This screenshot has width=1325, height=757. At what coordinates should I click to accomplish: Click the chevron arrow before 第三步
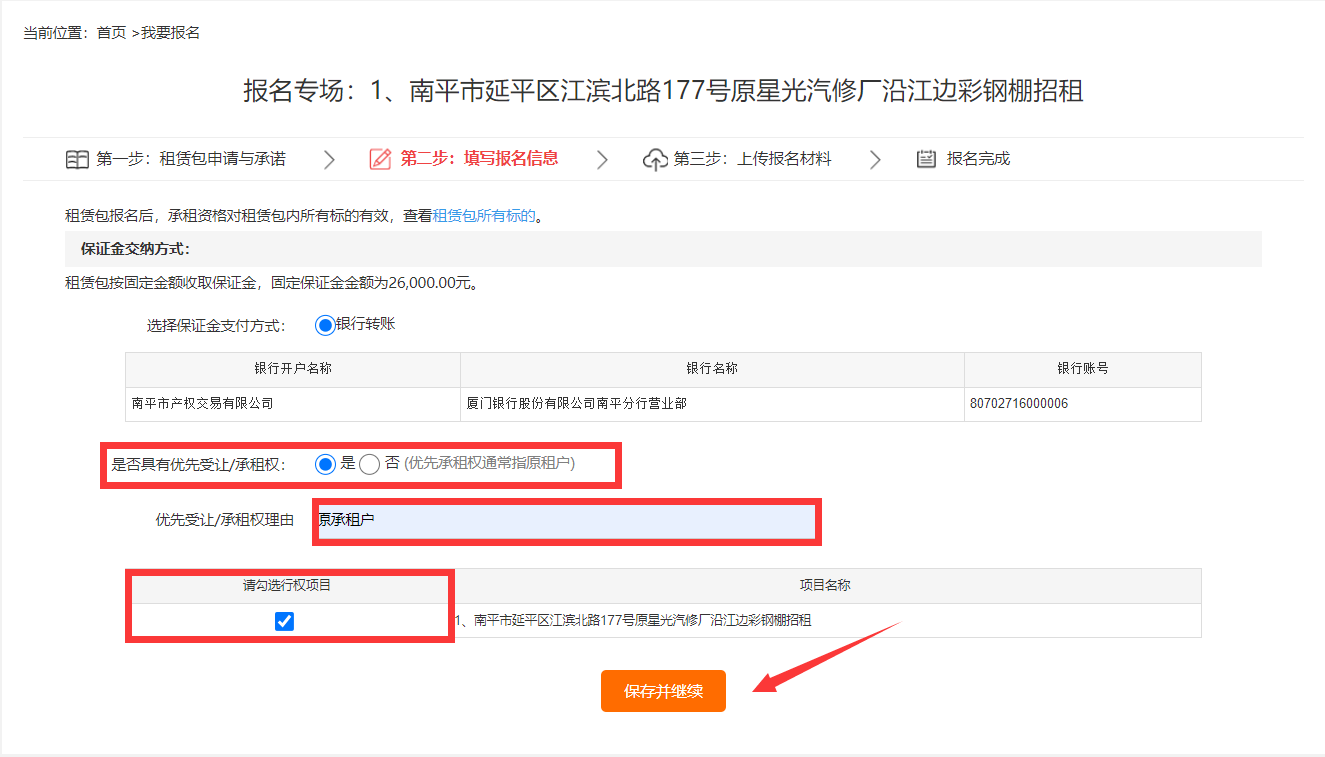coord(600,158)
